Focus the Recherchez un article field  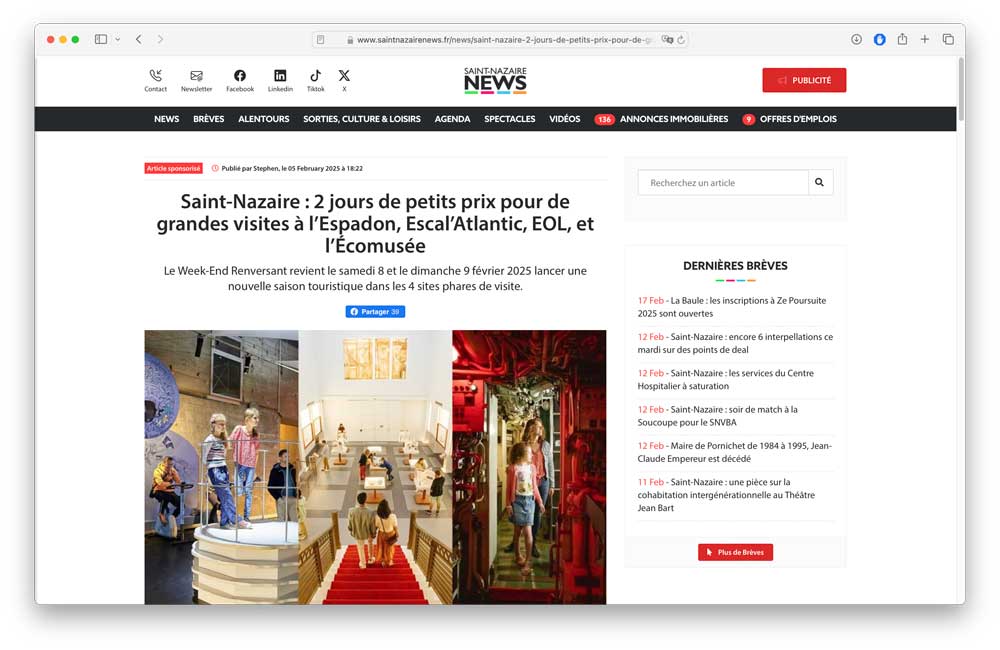point(722,183)
